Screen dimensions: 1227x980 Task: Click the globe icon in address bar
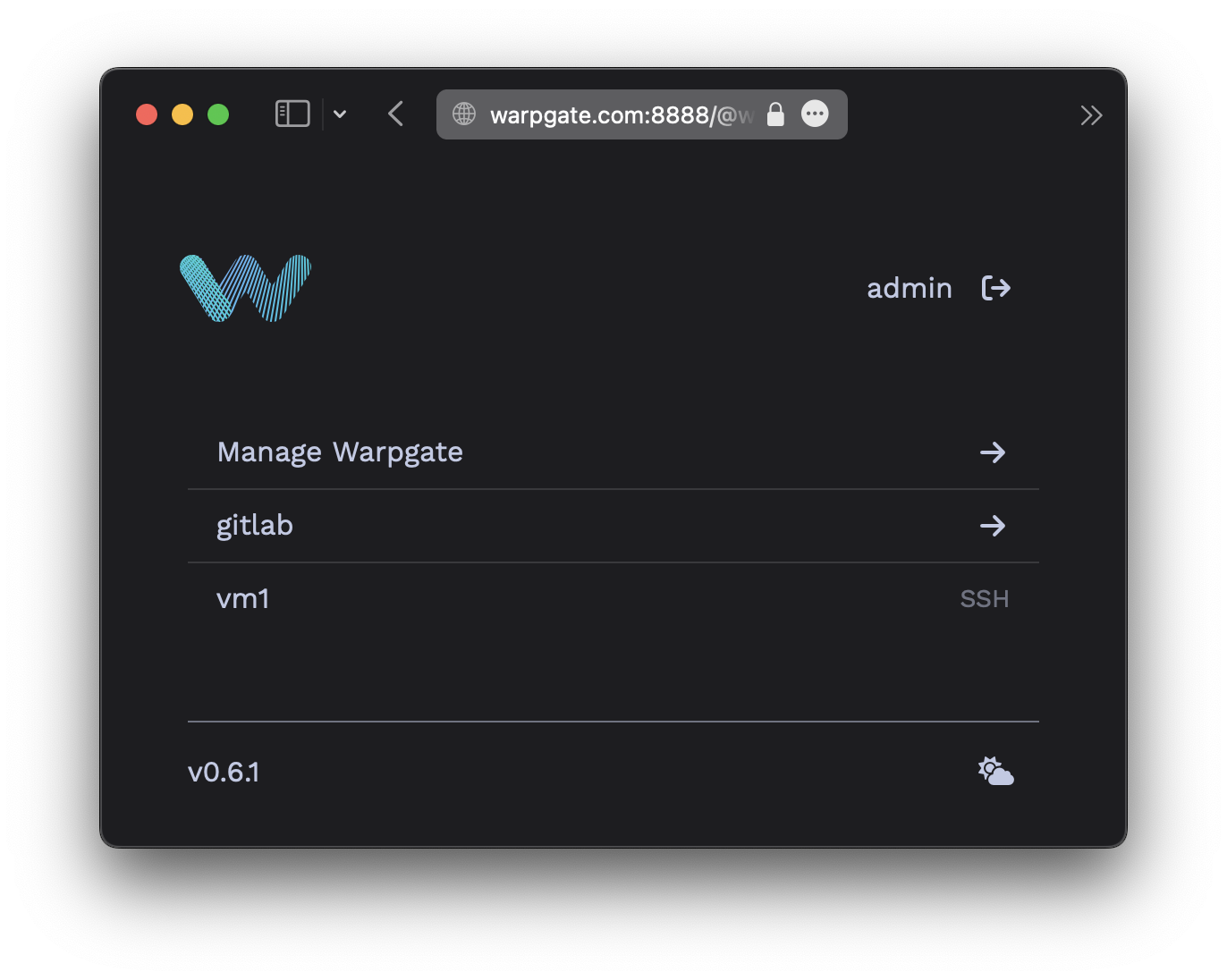(x=464, y=114)
